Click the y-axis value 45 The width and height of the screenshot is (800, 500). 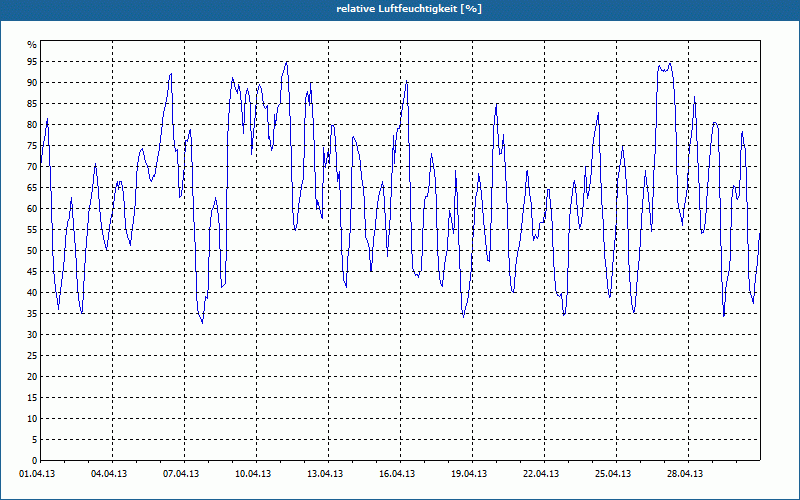(x=32, y=272)
